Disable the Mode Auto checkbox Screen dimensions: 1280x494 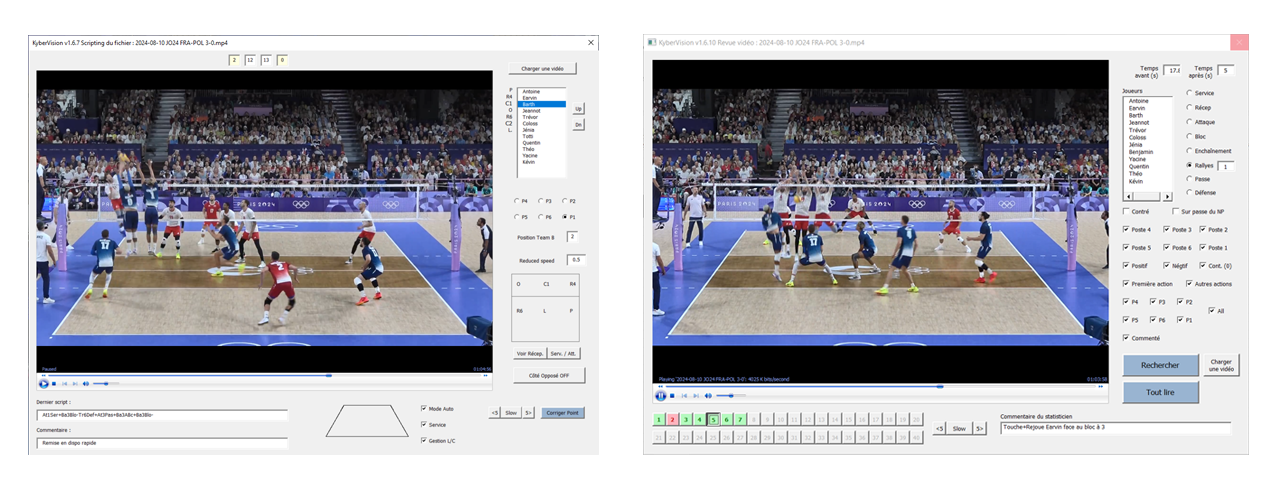click(x=424, y=408)
